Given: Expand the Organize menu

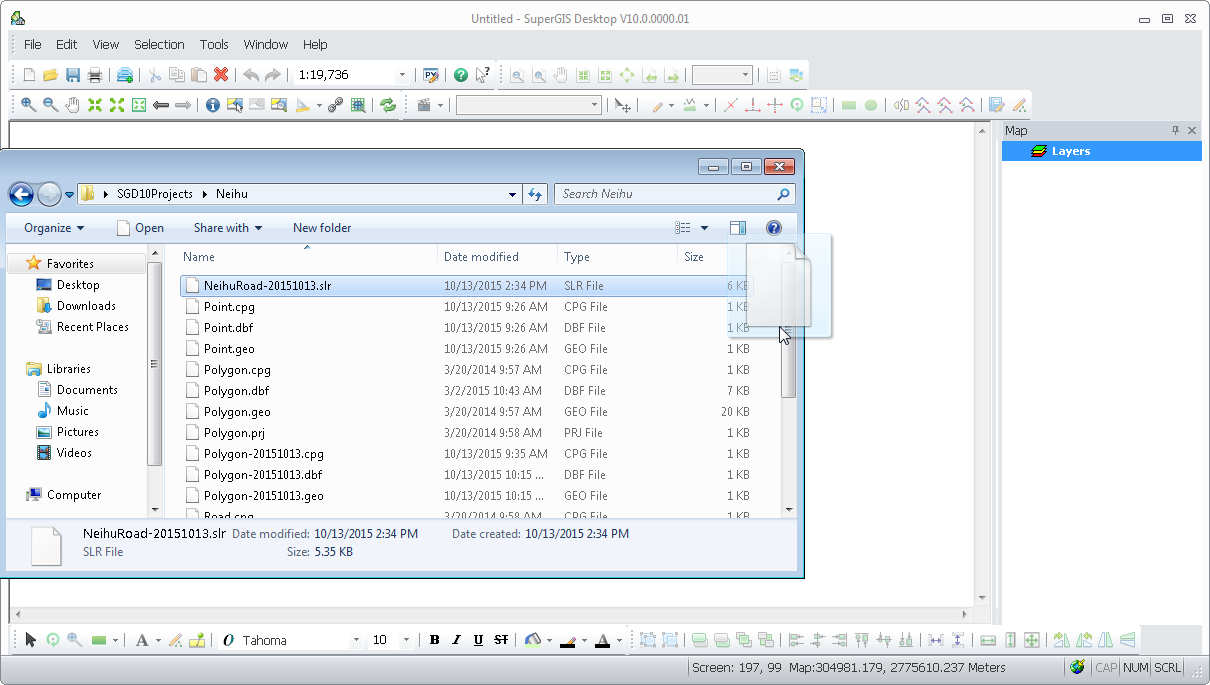Looking at the screenshot, I should click(54, 228).
